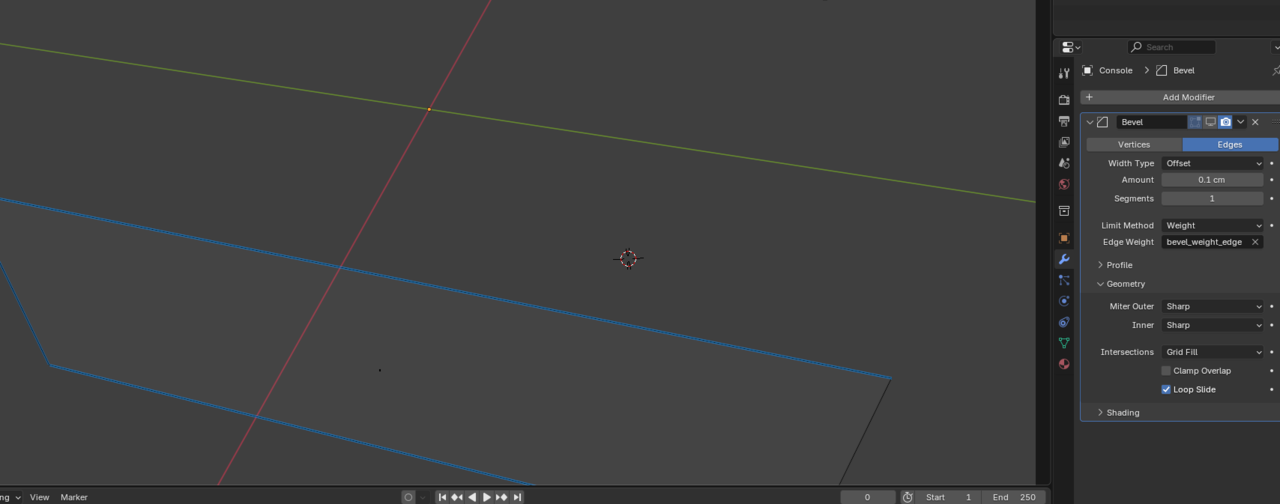Image resolution: width=1280 pixels, height=504 pixels.
Task: Open the Miter Outer dropdown
Action: click(x=1213, y=307)
